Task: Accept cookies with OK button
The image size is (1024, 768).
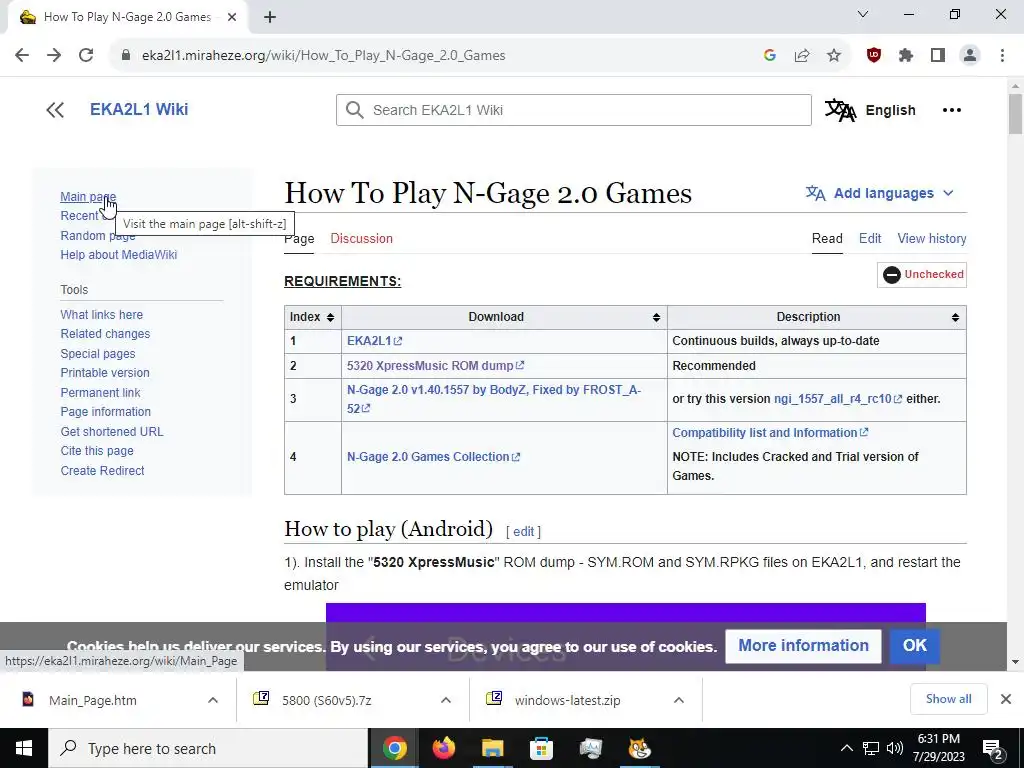Action: click(x=914, y=646)
